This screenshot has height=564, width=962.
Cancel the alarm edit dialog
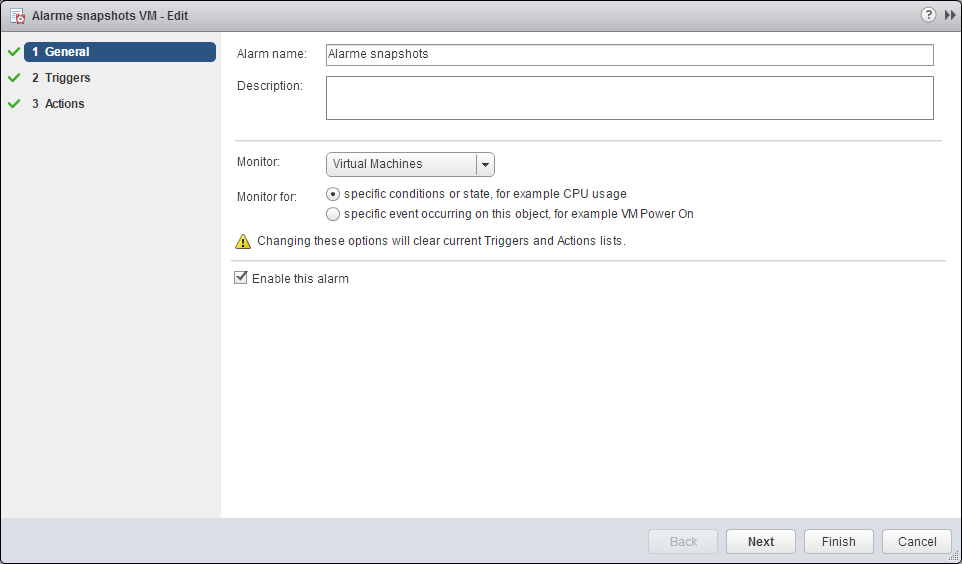(x=916, y=542)
